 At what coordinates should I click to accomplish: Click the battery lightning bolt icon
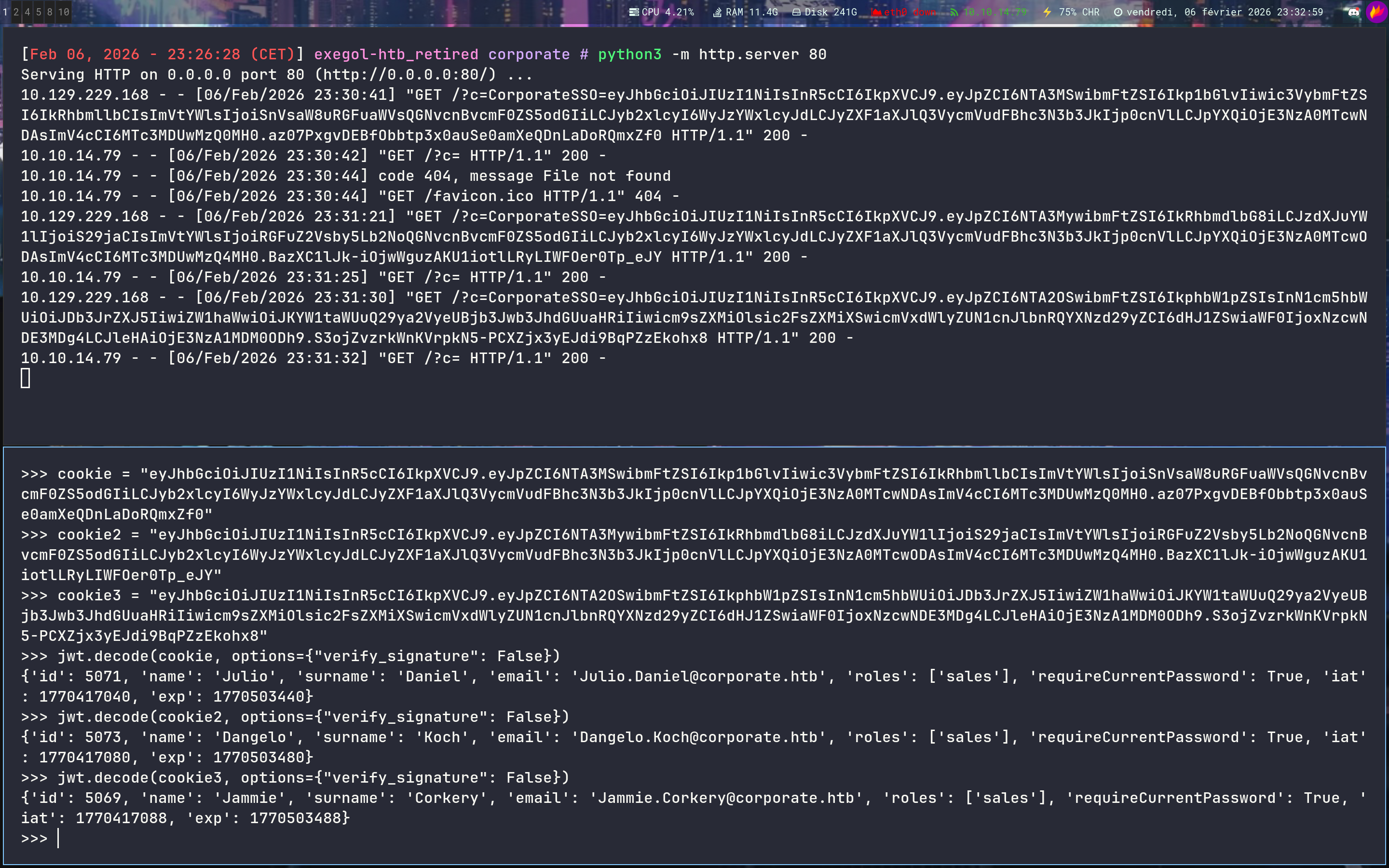(1048, 12)
